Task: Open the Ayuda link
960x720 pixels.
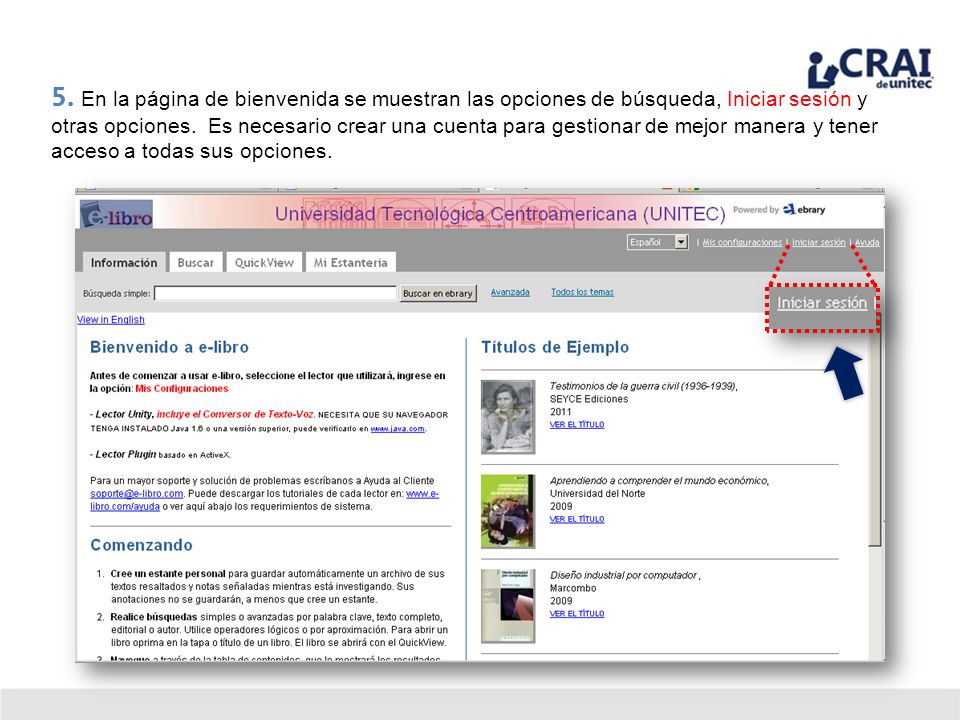Action: [867, 242]
